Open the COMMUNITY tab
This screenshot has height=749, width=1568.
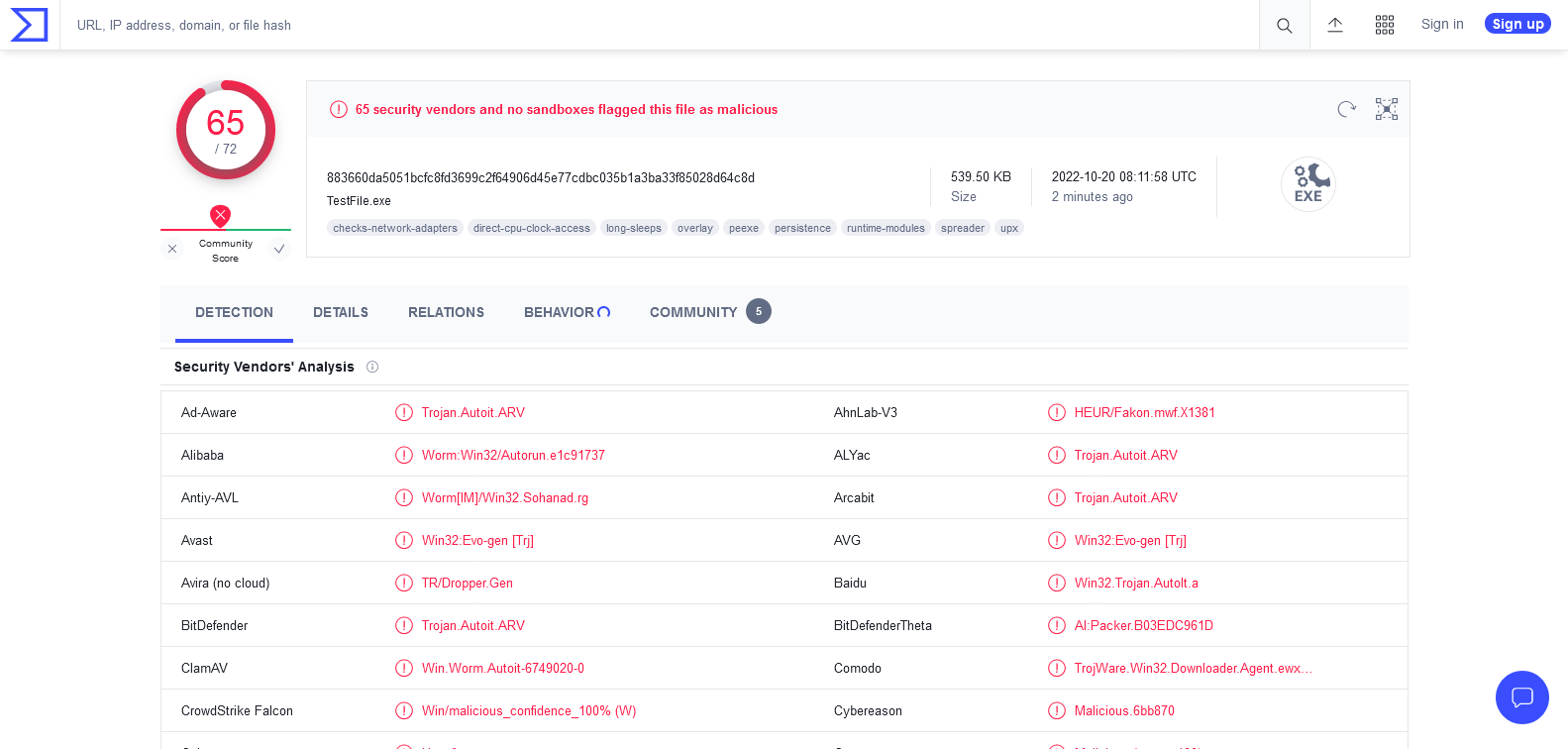[x=709, y=312]
